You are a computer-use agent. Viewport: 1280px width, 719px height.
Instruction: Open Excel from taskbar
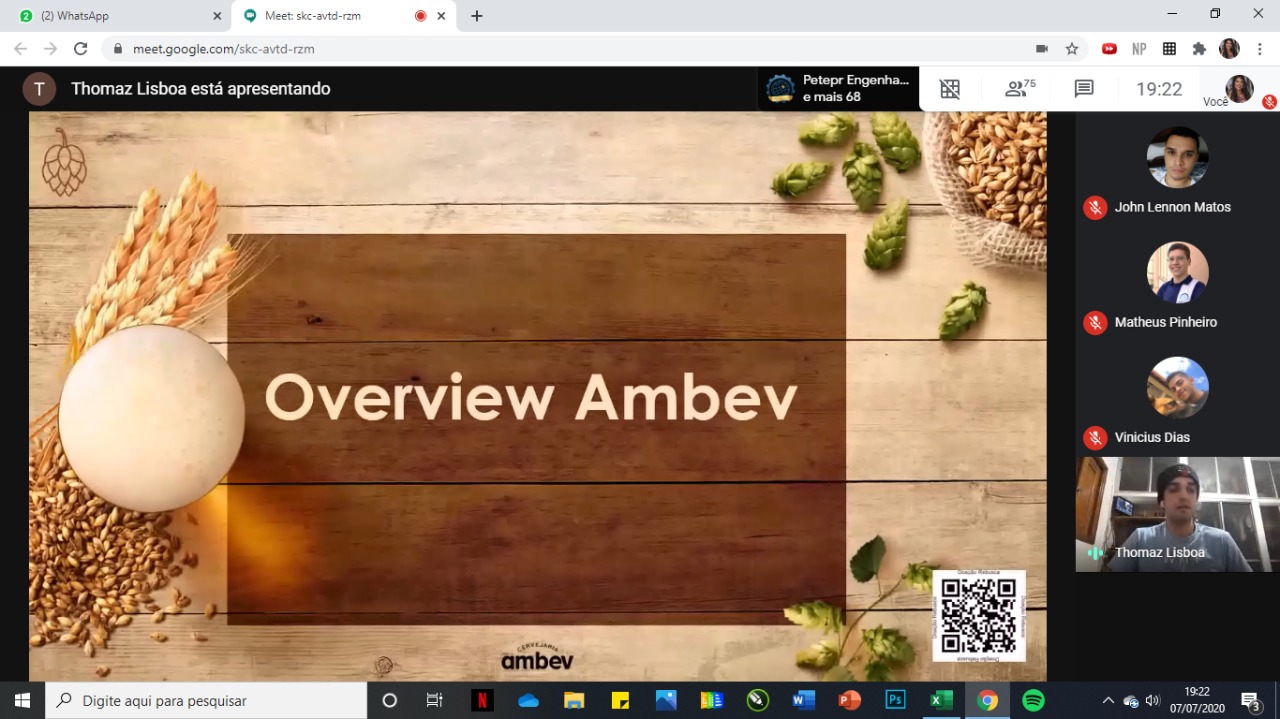tap(942, 700)
